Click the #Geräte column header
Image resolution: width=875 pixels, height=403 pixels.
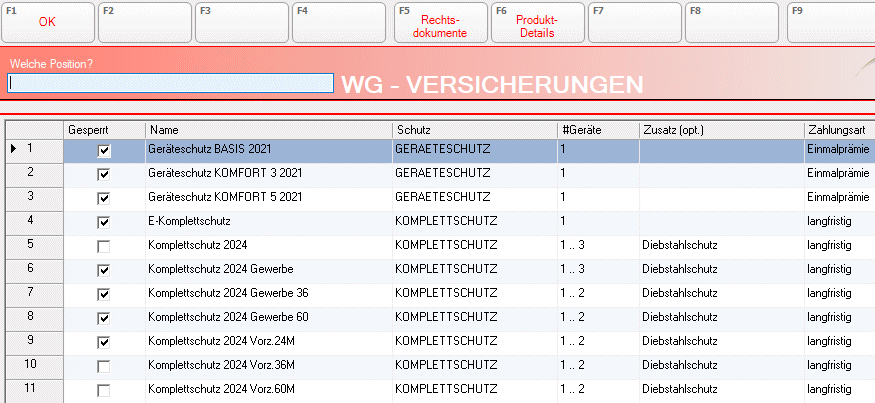[596, 130]
